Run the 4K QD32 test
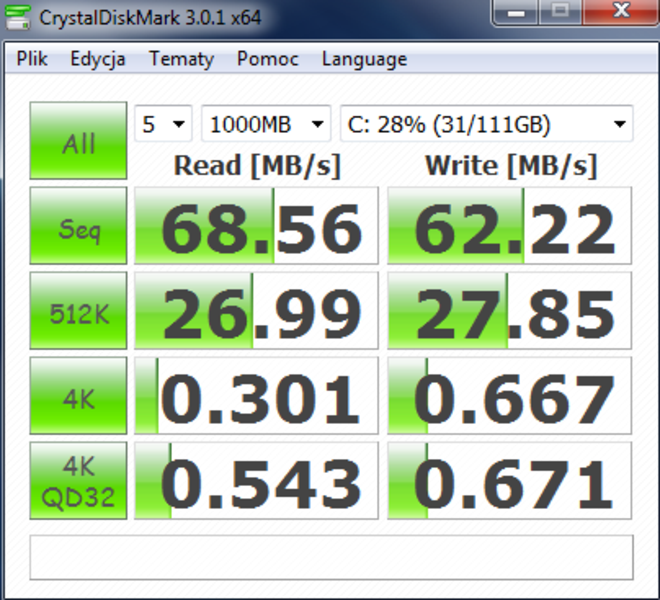 [78, 480]
